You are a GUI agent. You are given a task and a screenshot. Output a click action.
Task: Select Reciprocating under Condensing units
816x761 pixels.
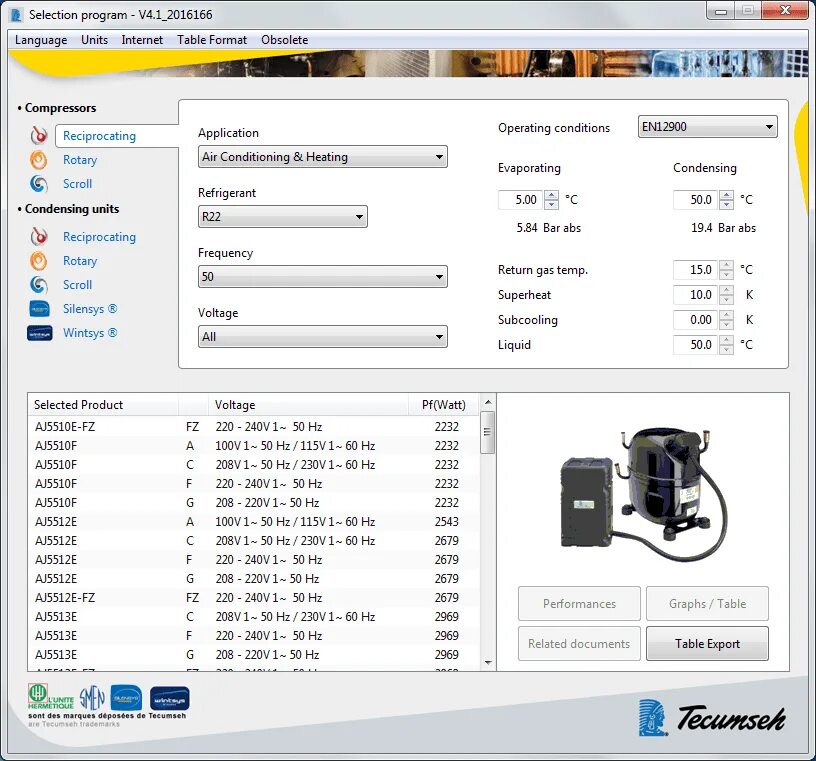pos(99,237)
